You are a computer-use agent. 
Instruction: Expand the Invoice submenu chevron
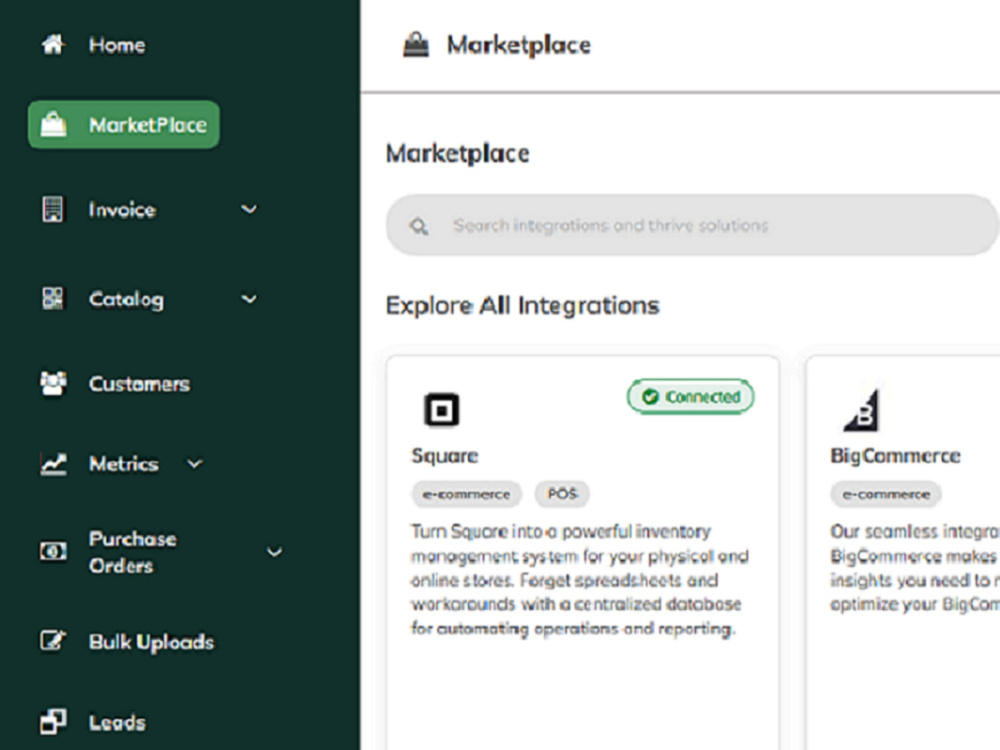249,209
